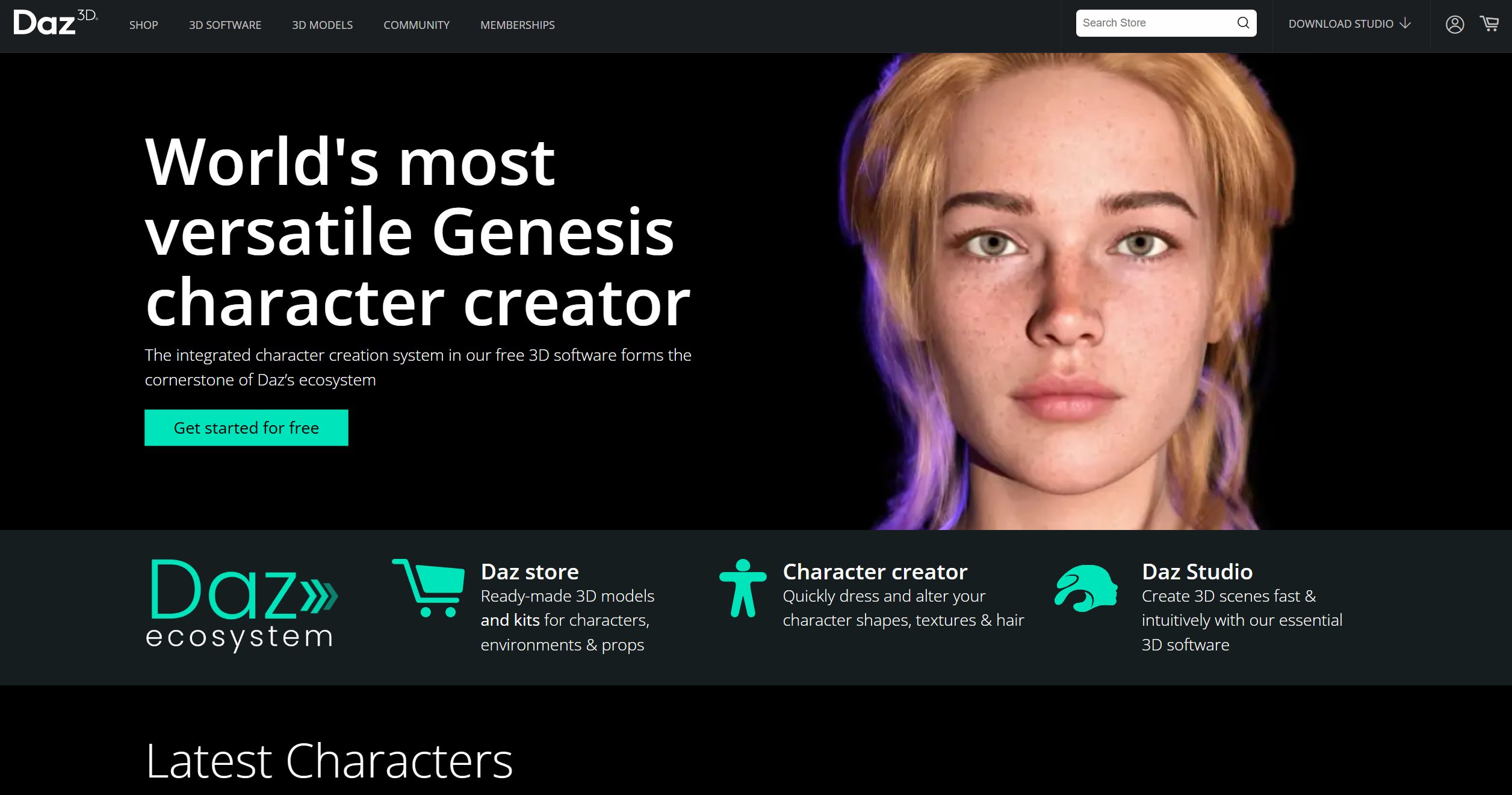Expand the 3D Models menu
Image resolution: width=1512 pixels, height=795 pixels.
[x=322, y=25]
